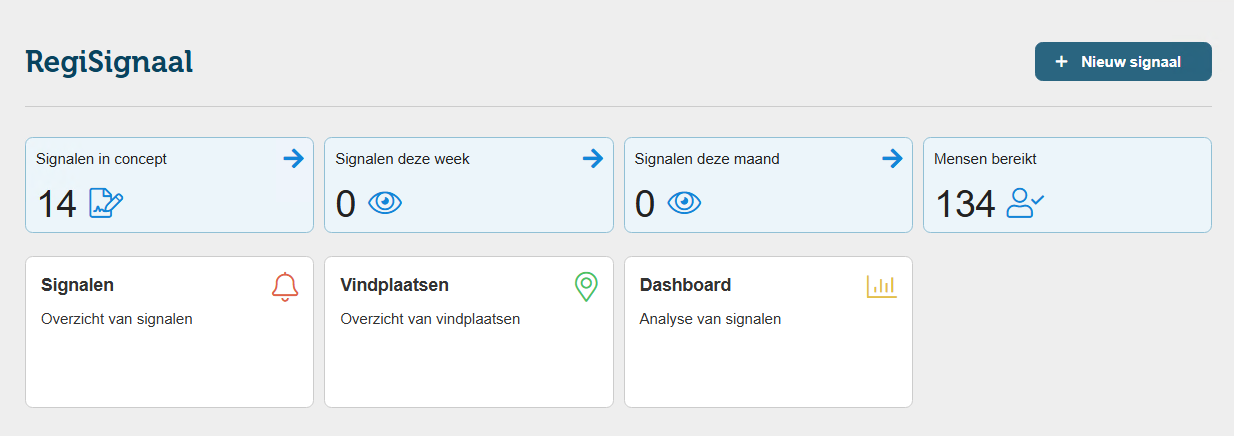This screenshot has height=436, width=1234.
Task: Click the Analyse van signalen description
Action: (x=710, y=320)
